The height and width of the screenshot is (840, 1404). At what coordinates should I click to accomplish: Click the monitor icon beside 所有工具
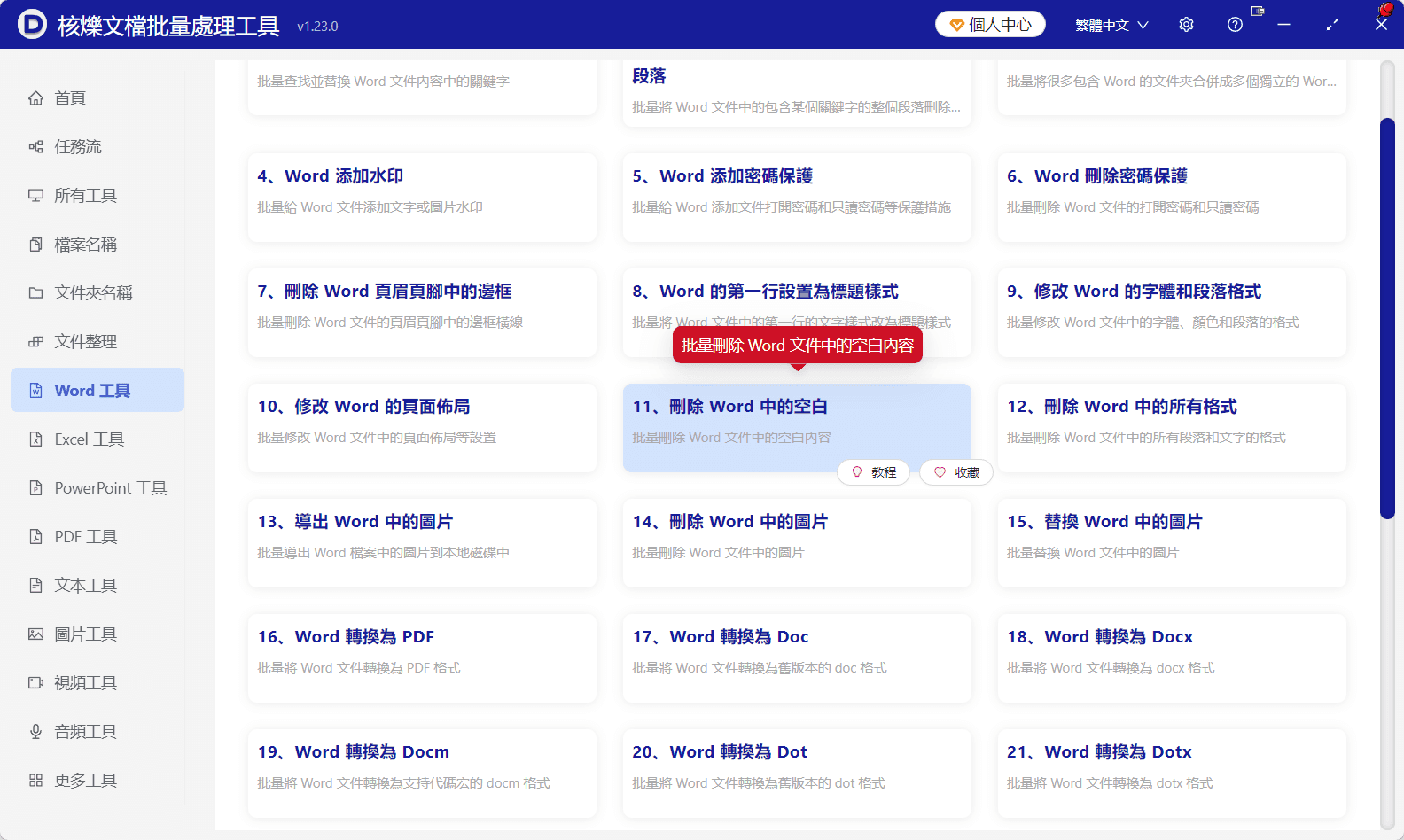[35, 196]
